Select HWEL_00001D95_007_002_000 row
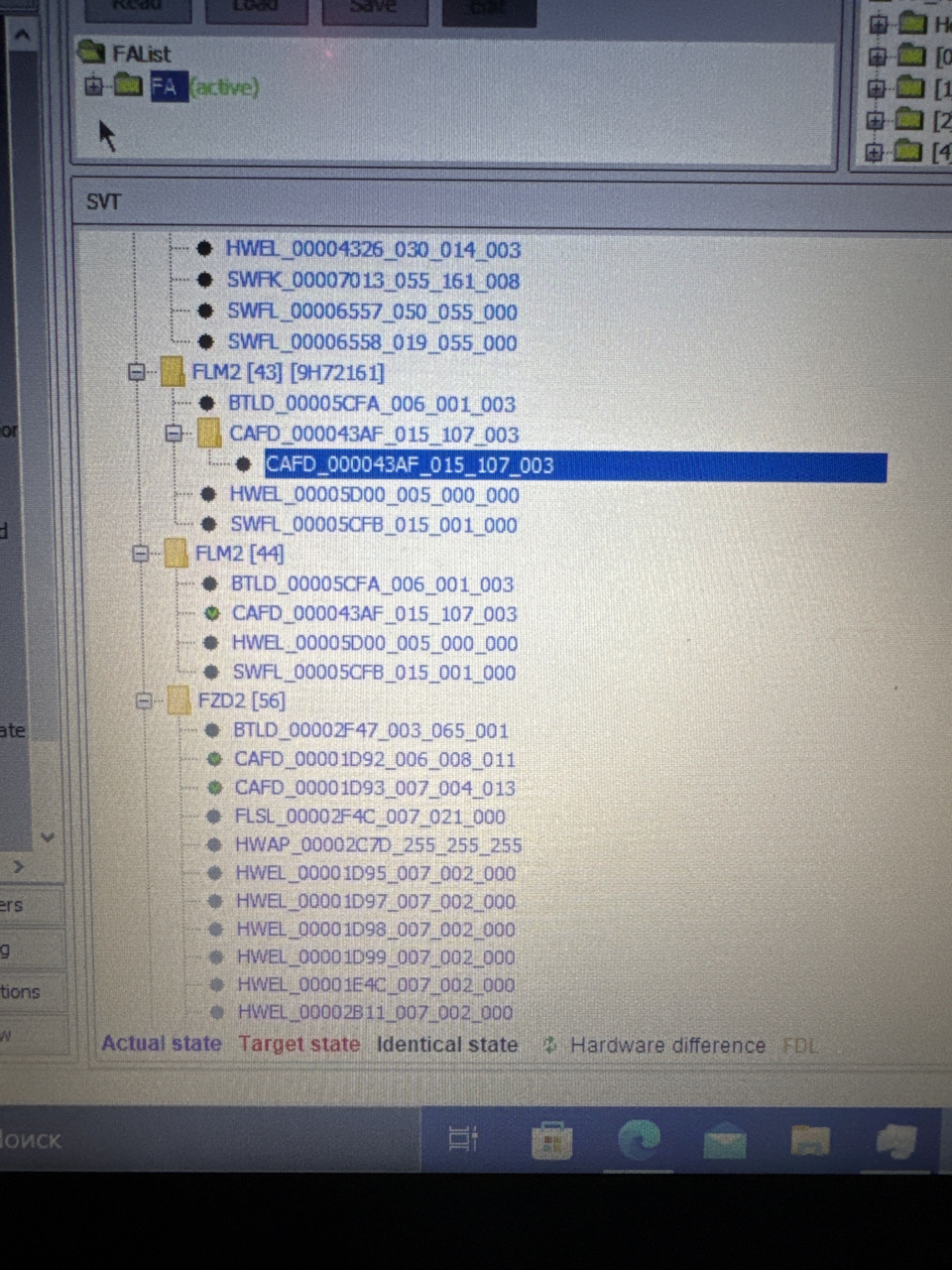 pos(375,873)
